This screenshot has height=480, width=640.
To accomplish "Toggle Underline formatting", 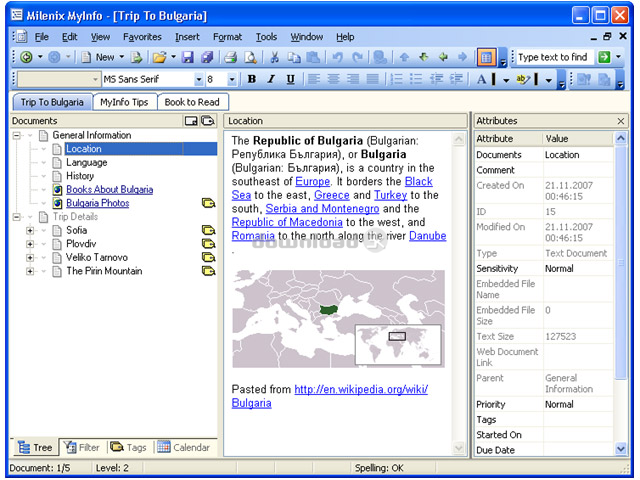I will tap(291, 79).
